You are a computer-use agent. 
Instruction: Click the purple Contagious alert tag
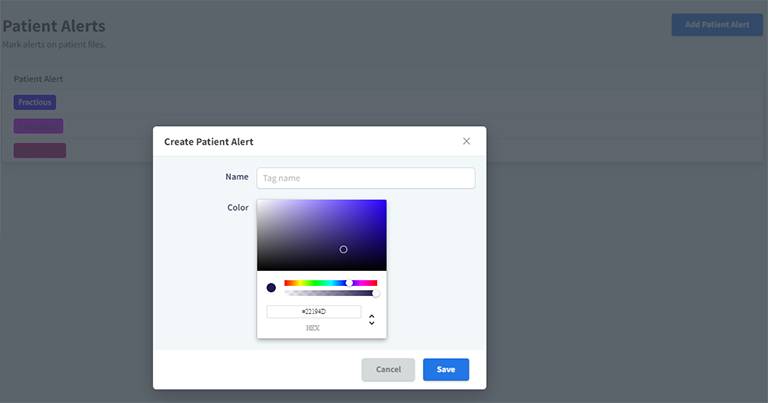coord(38,126)
